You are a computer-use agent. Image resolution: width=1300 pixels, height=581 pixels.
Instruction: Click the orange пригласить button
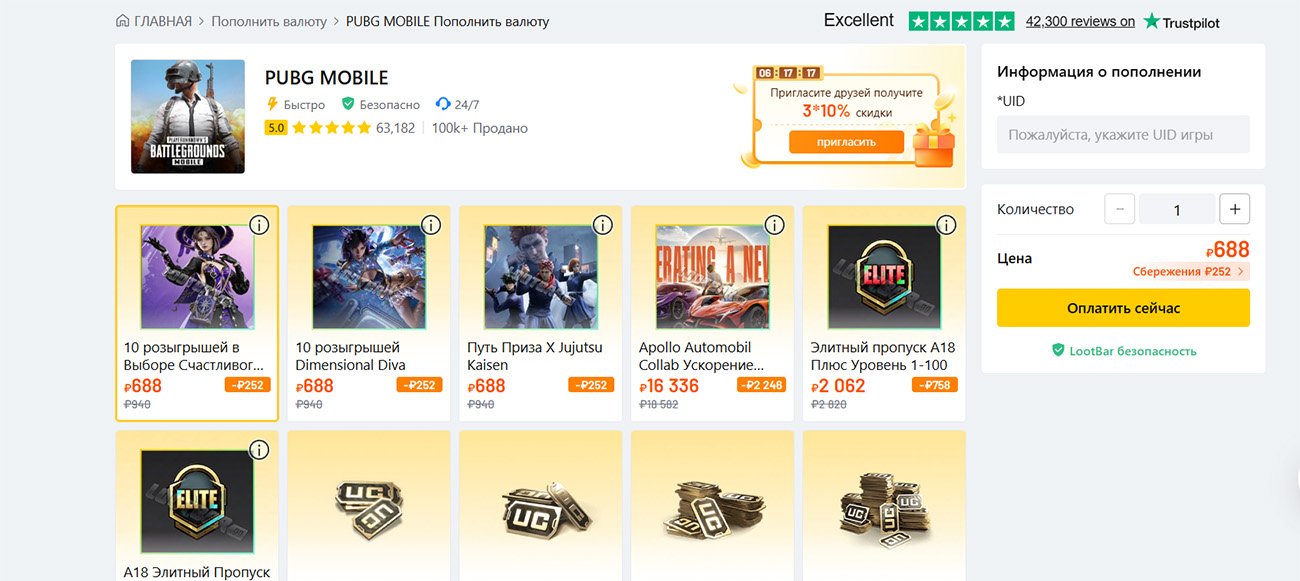pos(848,141)
